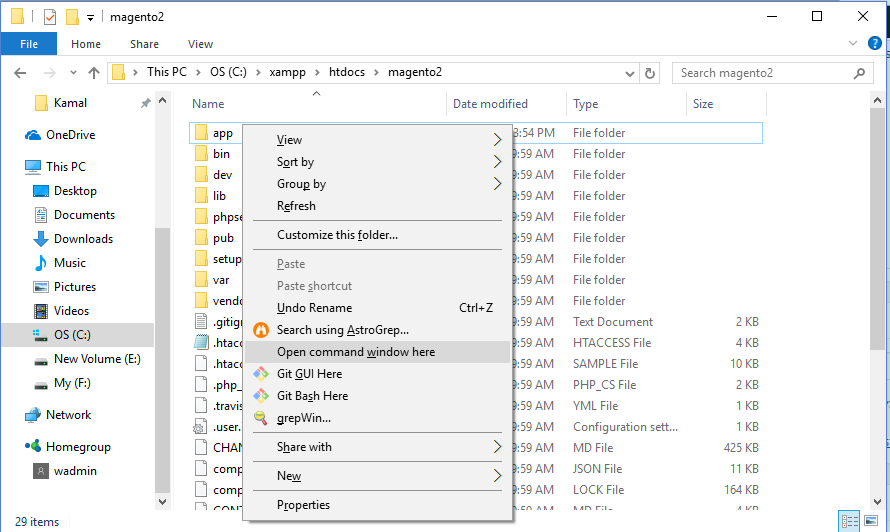890x532 pixels.
Task: Click the Git Bash Here icon
Action: point(261,396)
